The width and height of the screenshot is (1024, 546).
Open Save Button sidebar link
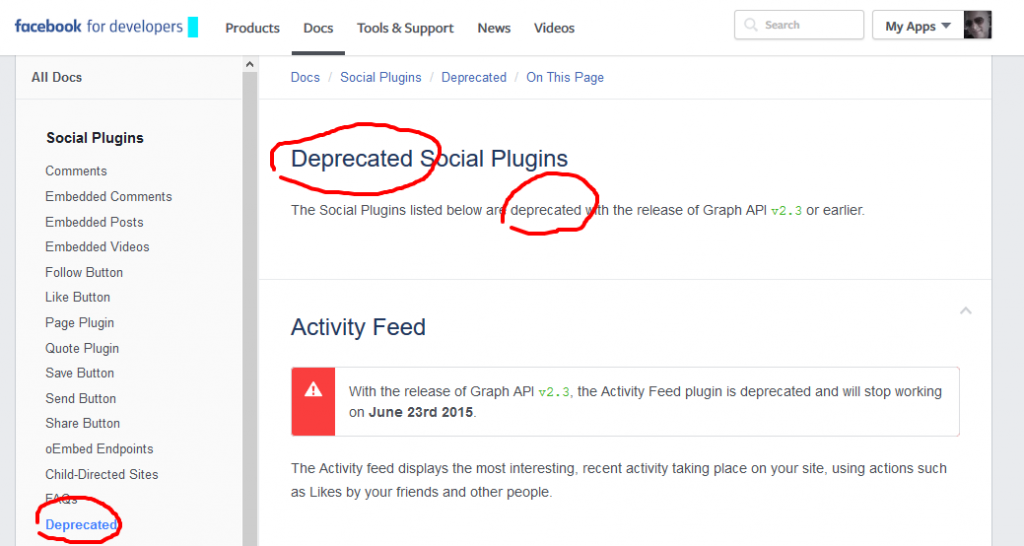coord(80,373)
